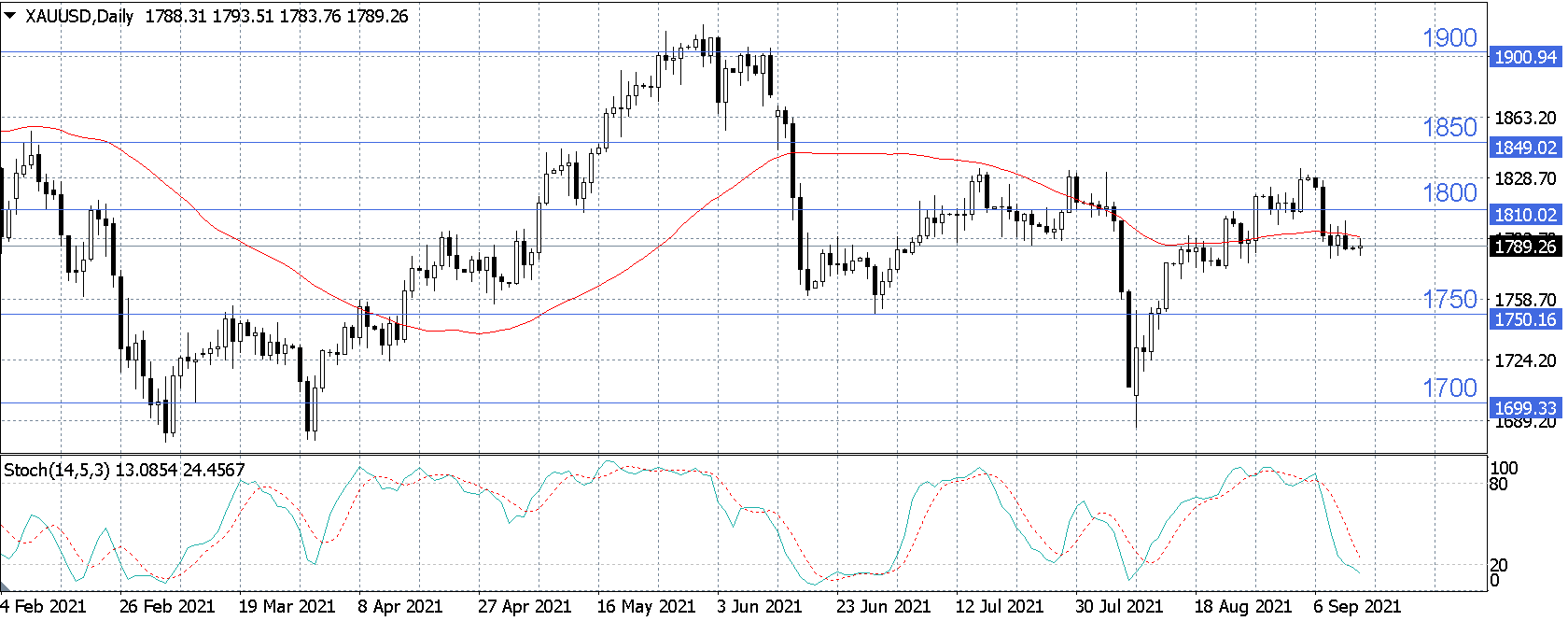This screenshot has width=1568, height=621.
Task: Click the 12 Jul 2021 date label
Action: coord(999,606)
